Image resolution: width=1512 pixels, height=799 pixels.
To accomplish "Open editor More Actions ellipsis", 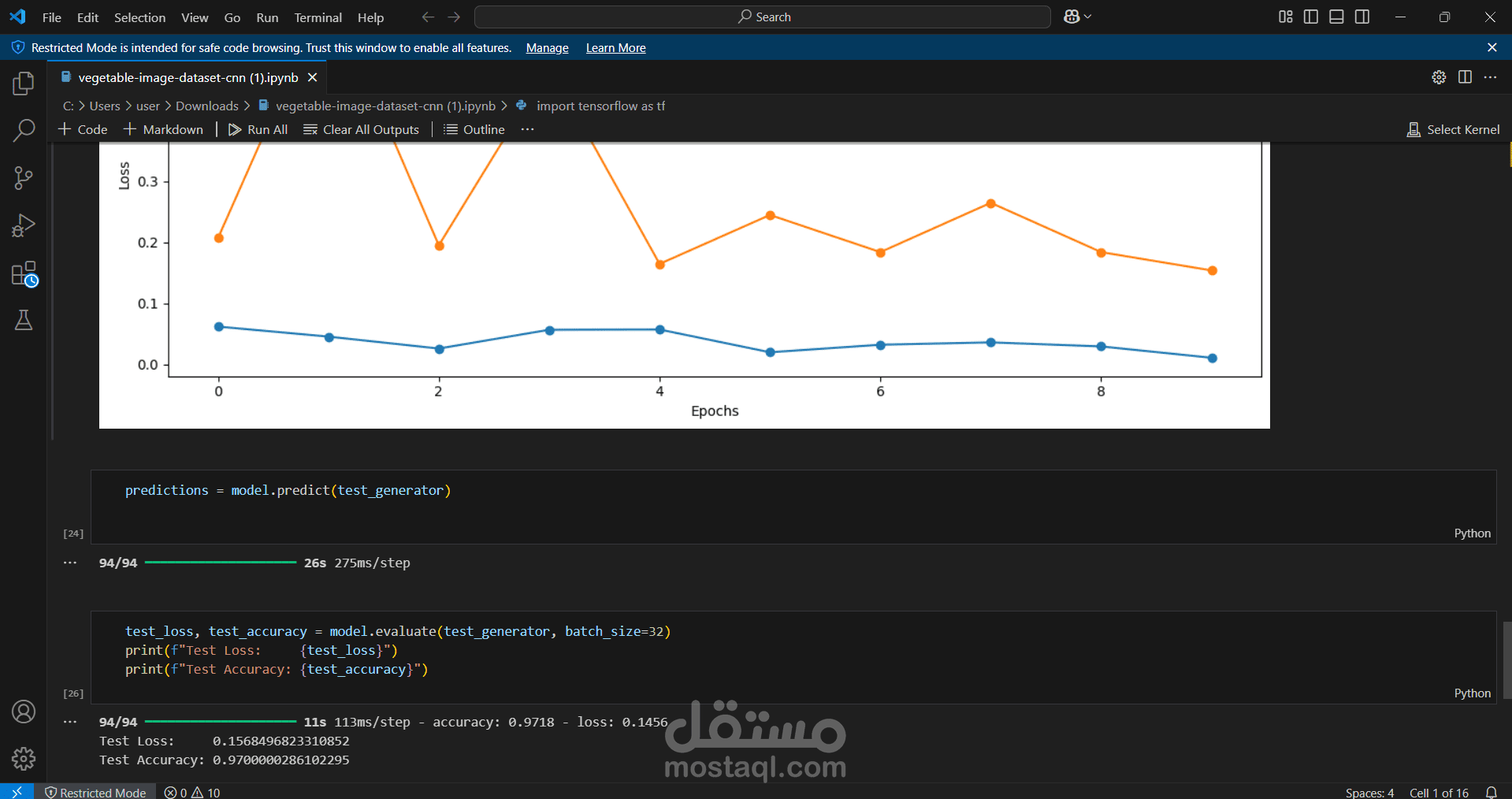I will tap(1490, 76).
